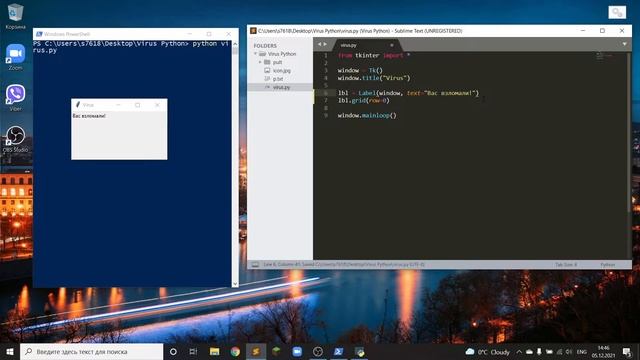The height and width of the screenshot is (360, 640).
Task: Click line number 9 in the gutter
Action: (326, 116)
